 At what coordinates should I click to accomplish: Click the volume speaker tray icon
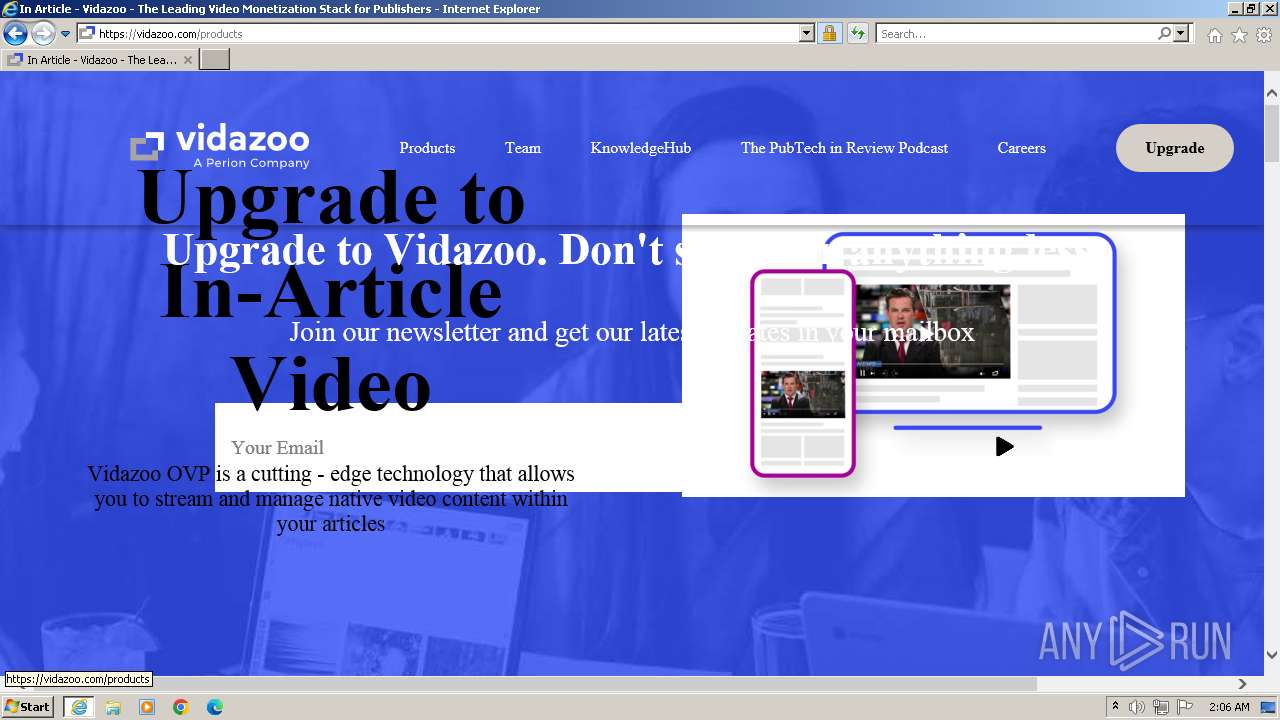pos(1137,707)
